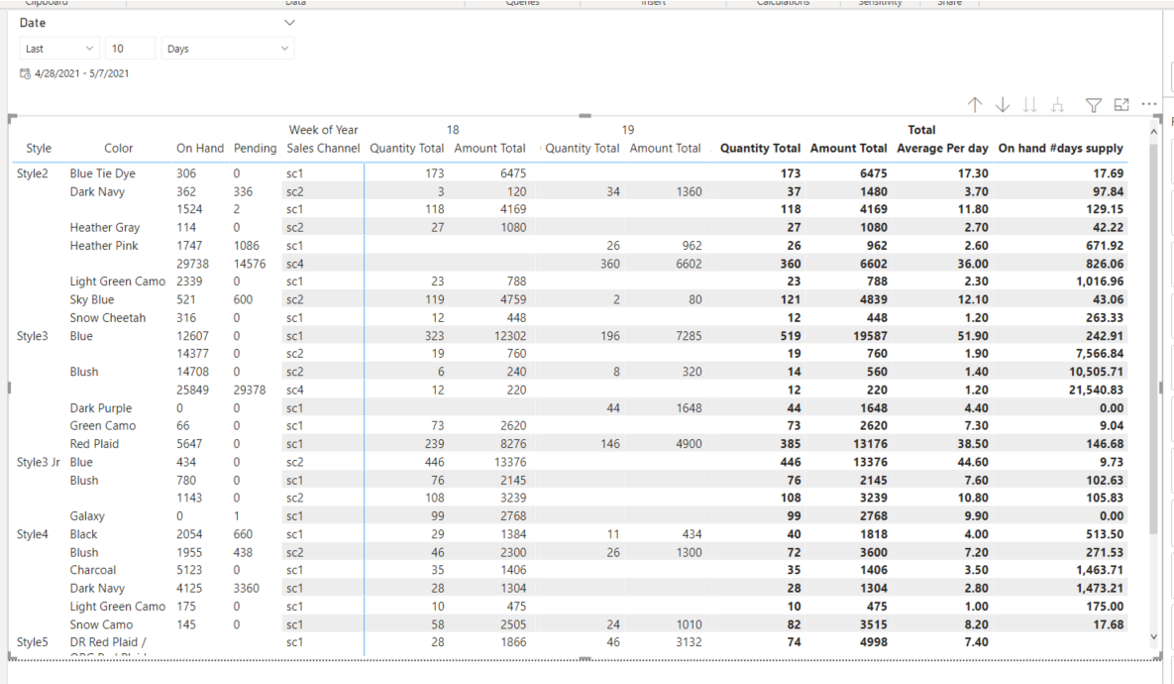Open Focus mode icon for matrix

click(1122, 105)
